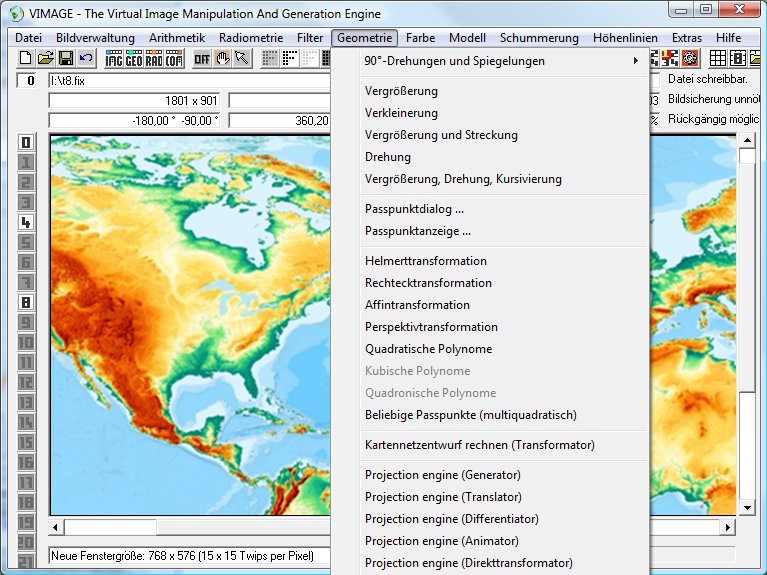Select the RAD toolbar button

click(x=154, y=59)
